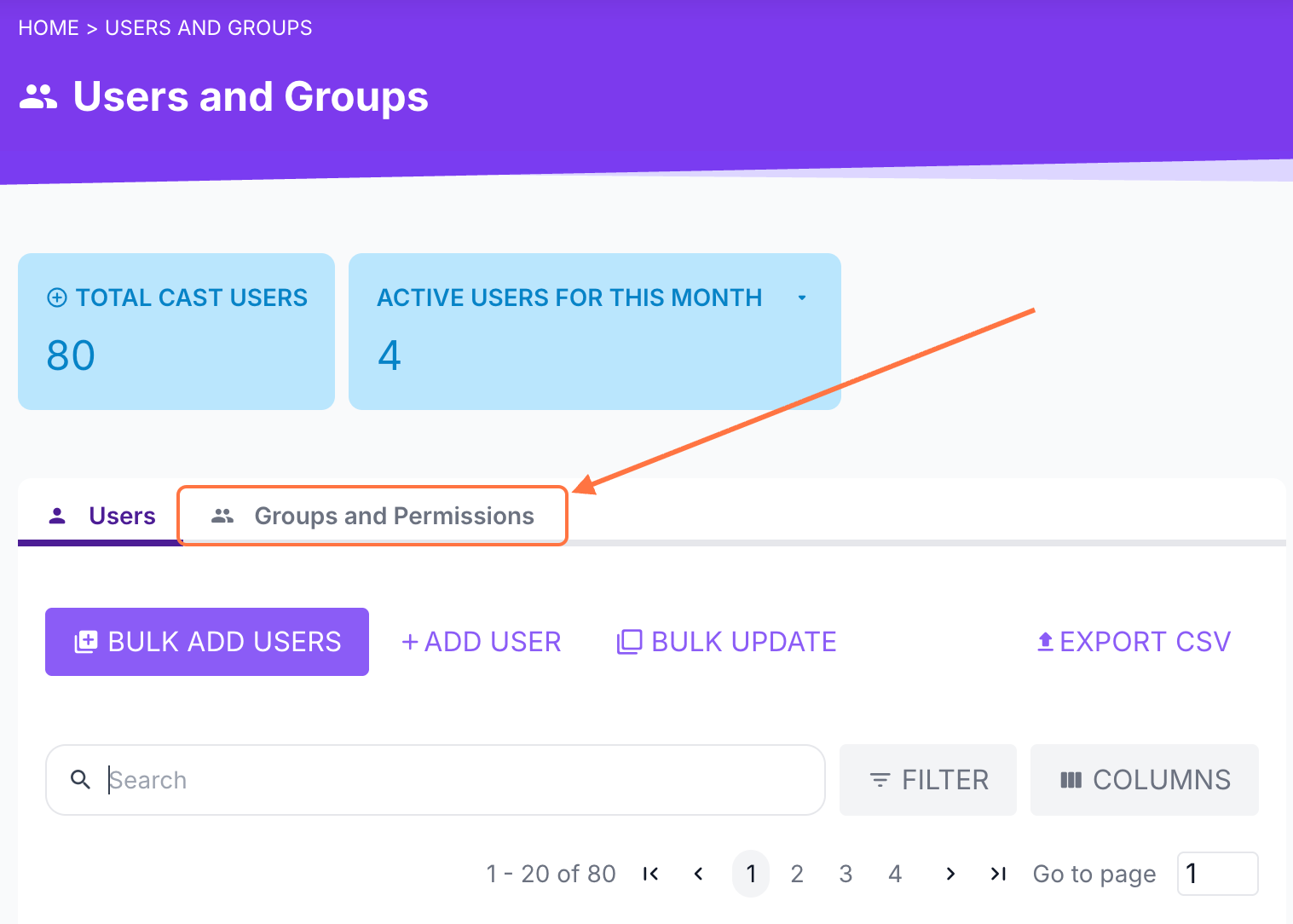The height and width of the screenshot is (924, 1293).
Task: Go to the previous results page
Action: pos(699,874)
